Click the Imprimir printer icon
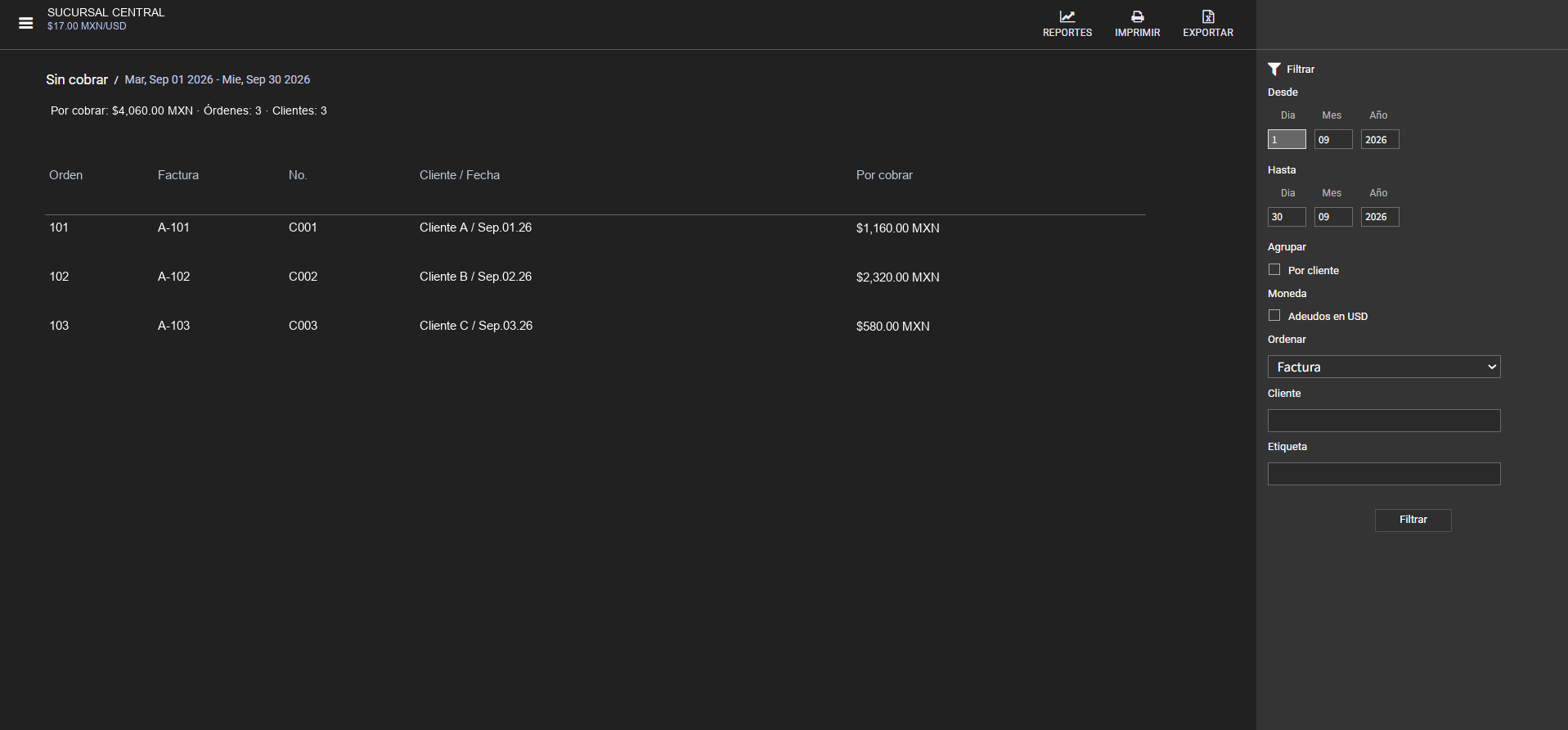The height and width of the screenshot is (730, 1568). 1138,16
